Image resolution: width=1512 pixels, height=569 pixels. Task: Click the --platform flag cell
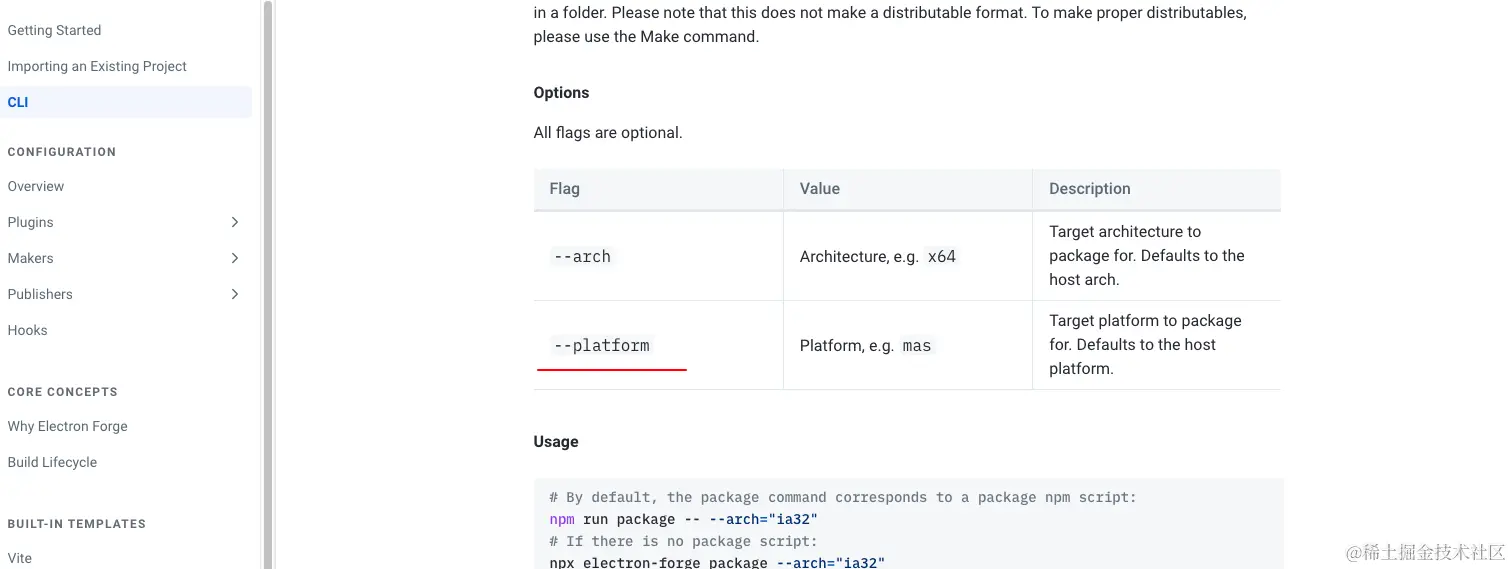[602, 346]
